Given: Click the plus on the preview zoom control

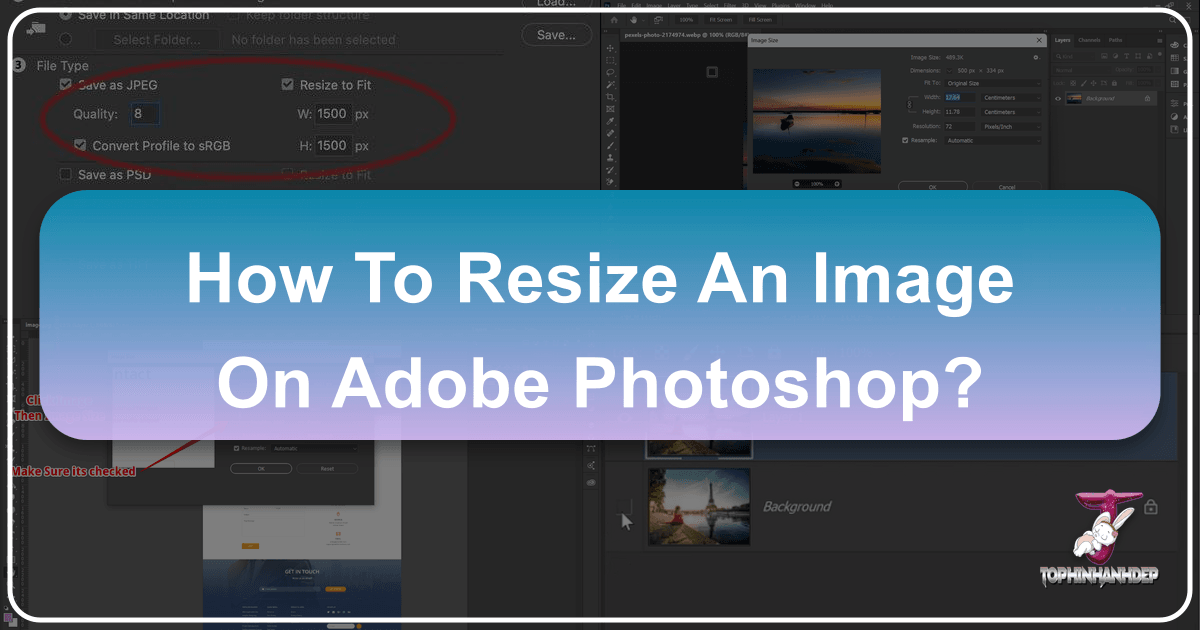Looking at the screenshot, I should click(x=836, y=184).
